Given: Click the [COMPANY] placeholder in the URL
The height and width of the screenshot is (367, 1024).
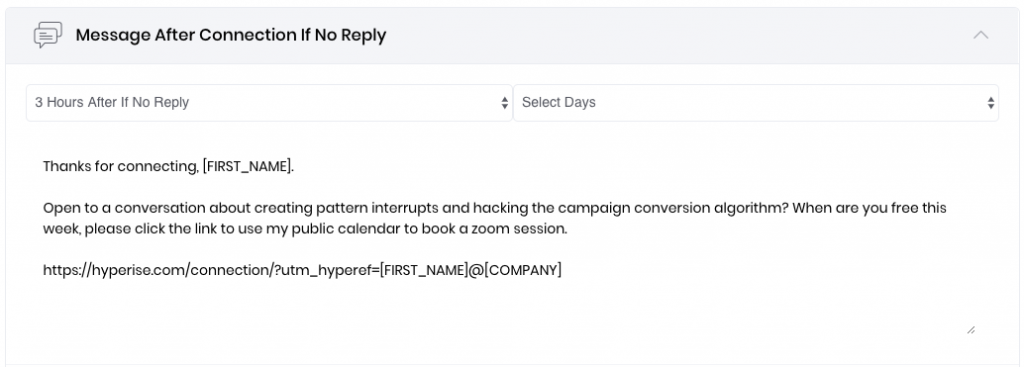Looking at the screenshot, I should point(523,270).
